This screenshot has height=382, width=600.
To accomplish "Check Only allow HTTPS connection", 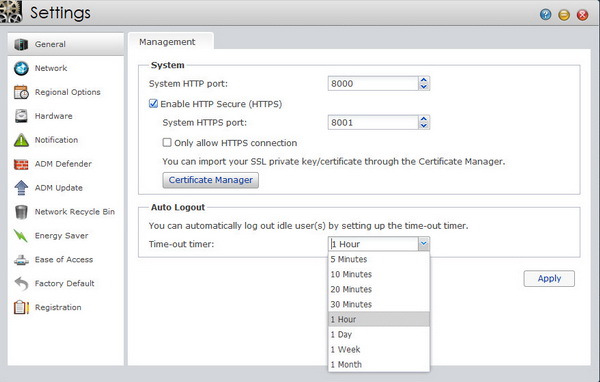I will (x=167, y=143).
